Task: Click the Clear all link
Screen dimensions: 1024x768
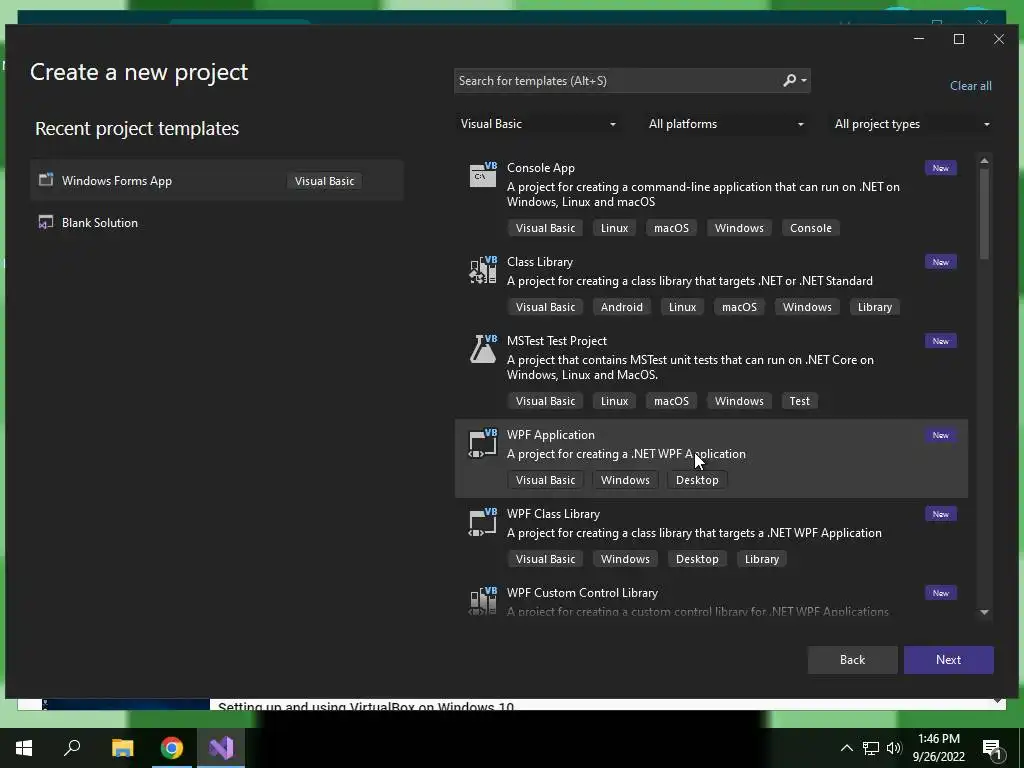Action: 970,86
